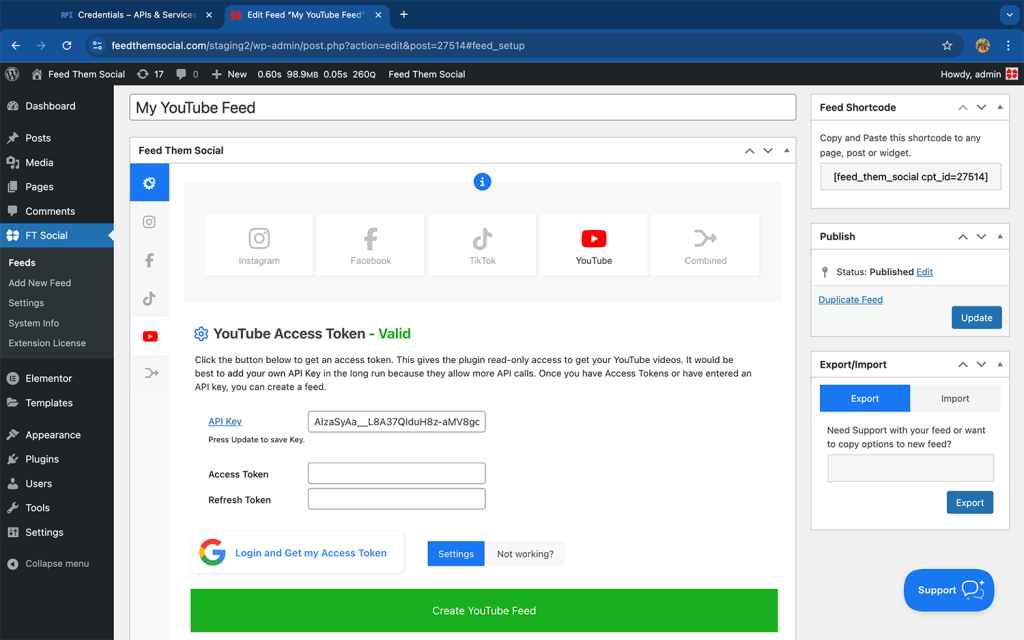Select the Combined feed type card
Screen dimensions: 1024x640
coord(705,246)
